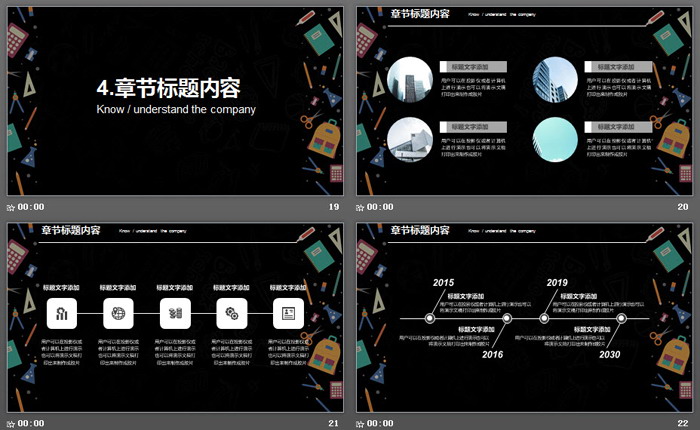Click the top-right glass building circle photo on slide 20
This screenshot has width=700, height=430.
(555, 79)
